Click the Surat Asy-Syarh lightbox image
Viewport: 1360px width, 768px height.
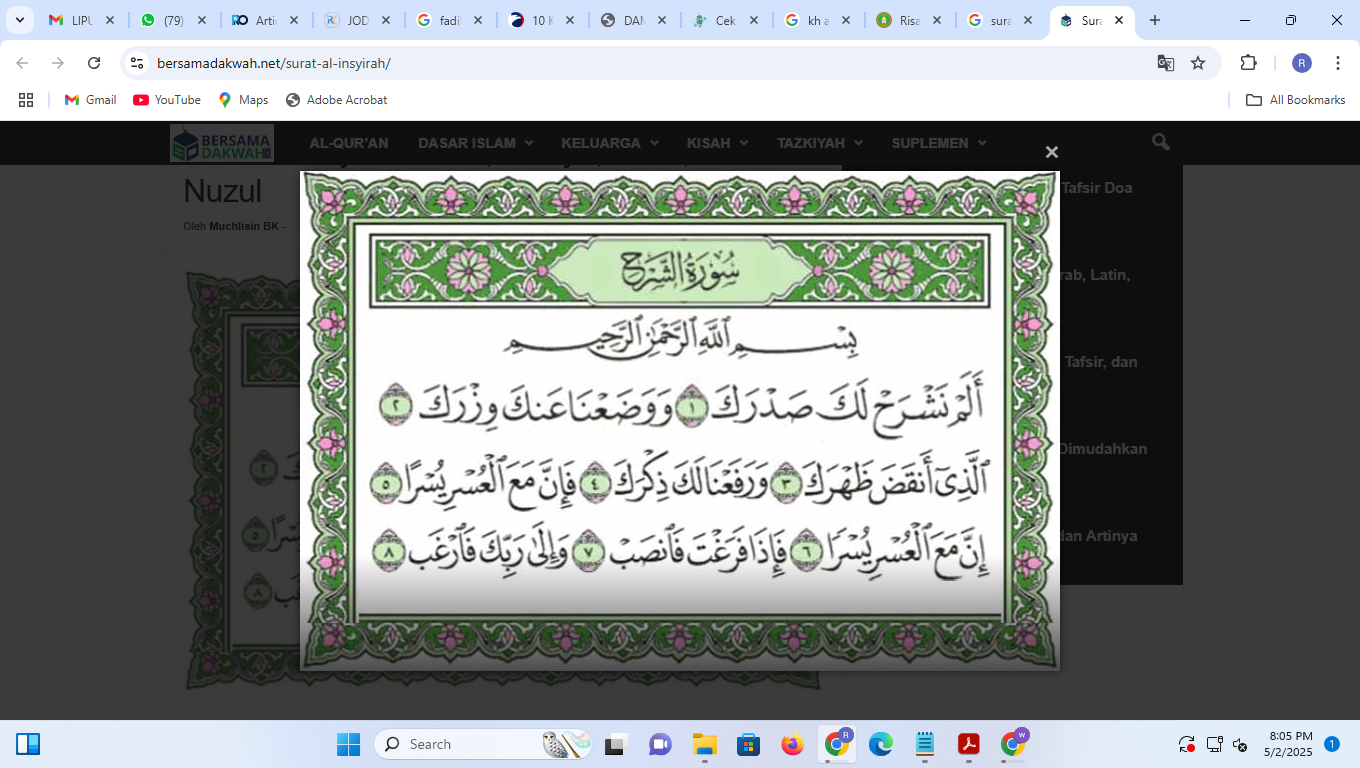point(680,420)
